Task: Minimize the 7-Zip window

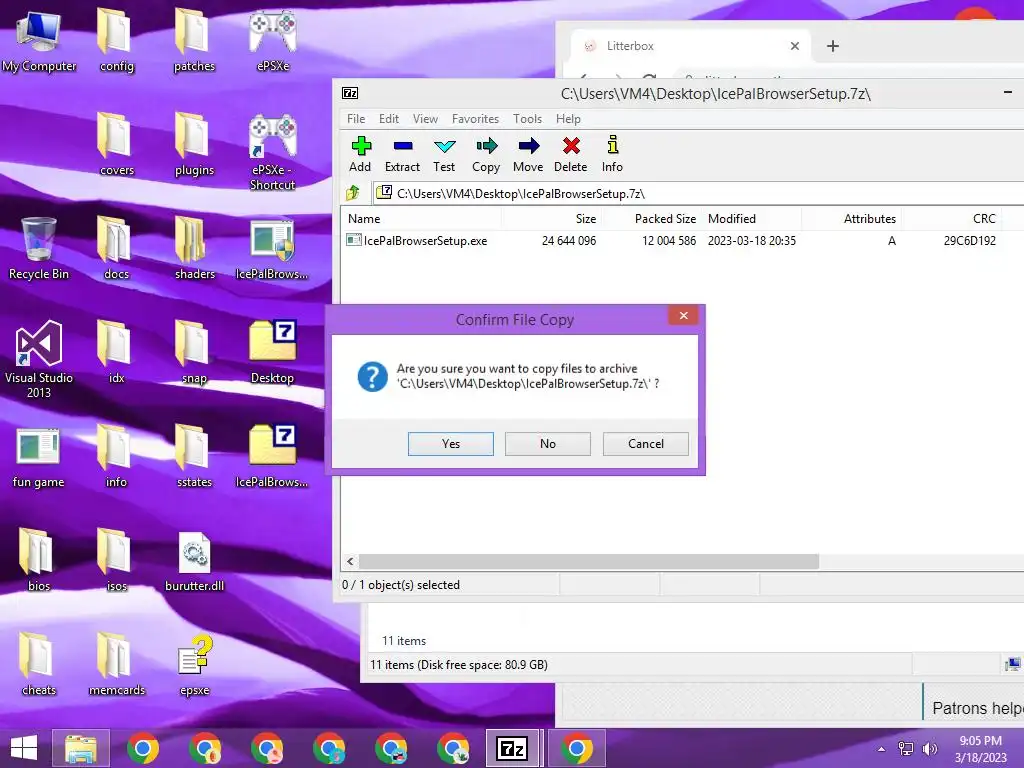Action: pos(1008,93)
